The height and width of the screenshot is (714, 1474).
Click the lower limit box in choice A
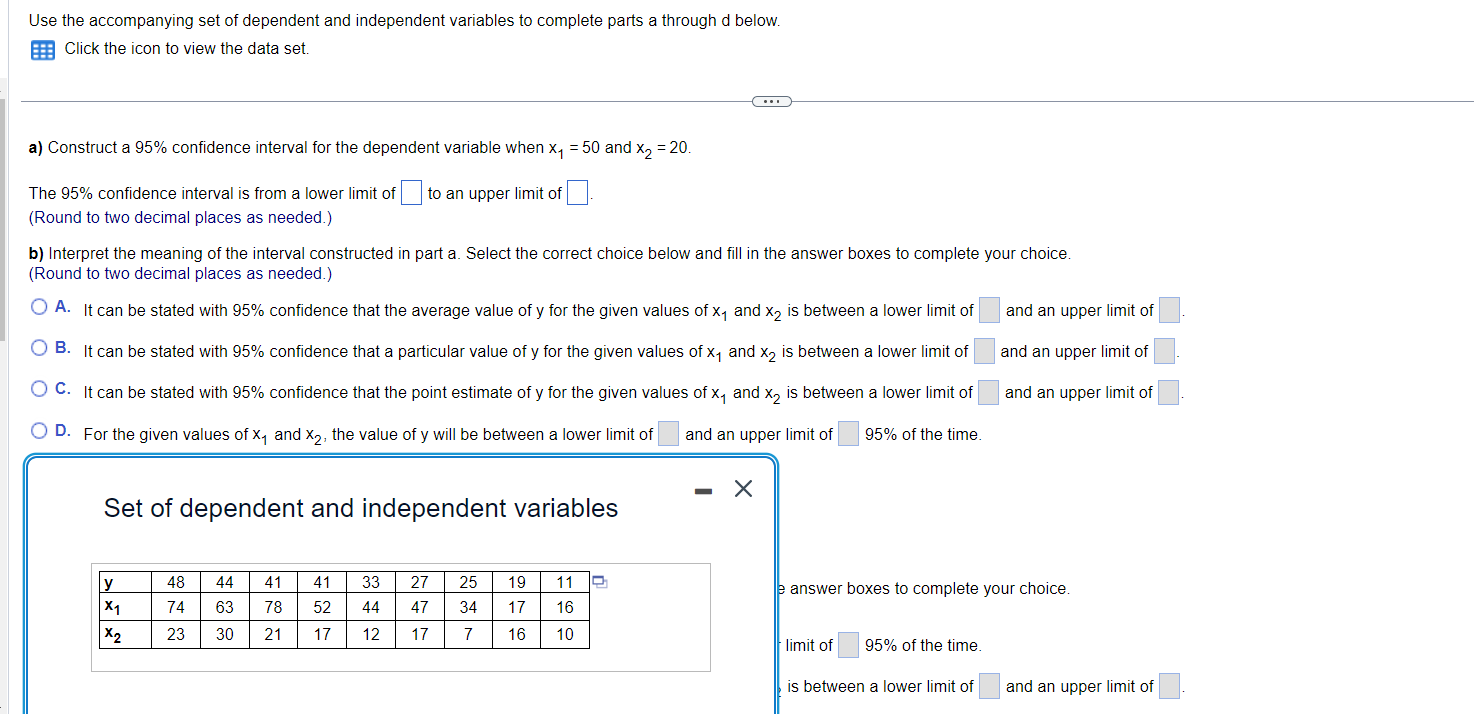tap(988, 310)
